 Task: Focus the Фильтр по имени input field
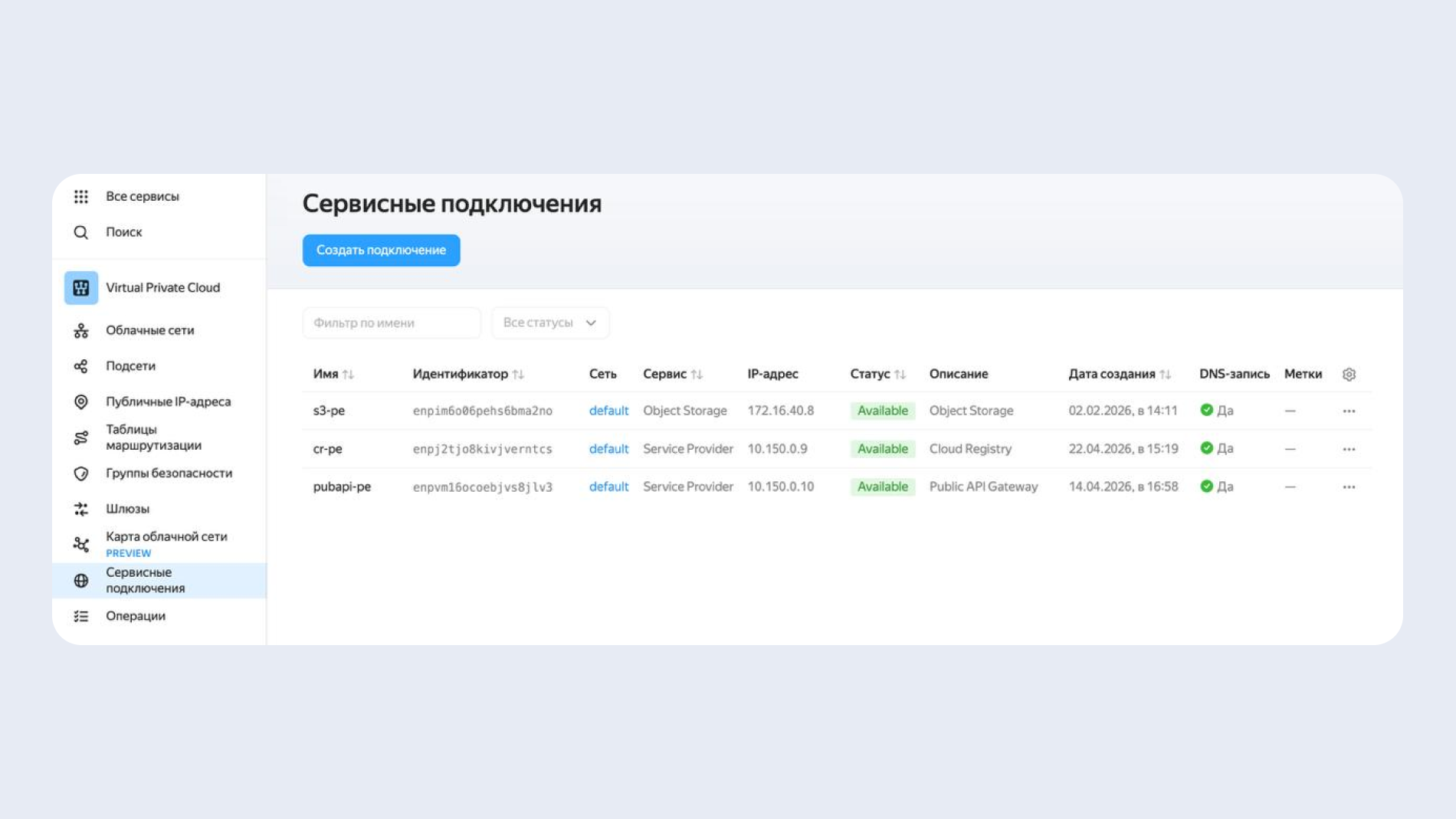392,323
